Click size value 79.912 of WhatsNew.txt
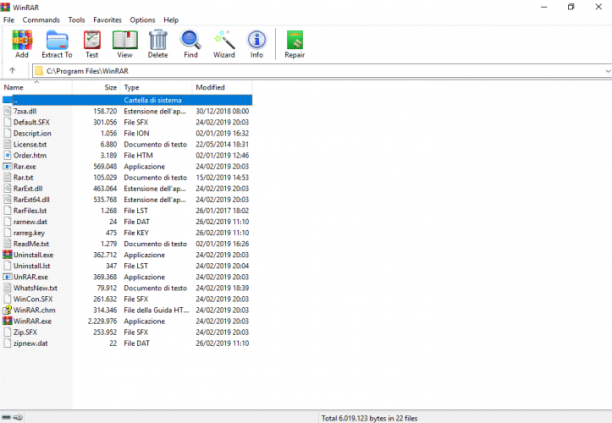 point(107,288)
